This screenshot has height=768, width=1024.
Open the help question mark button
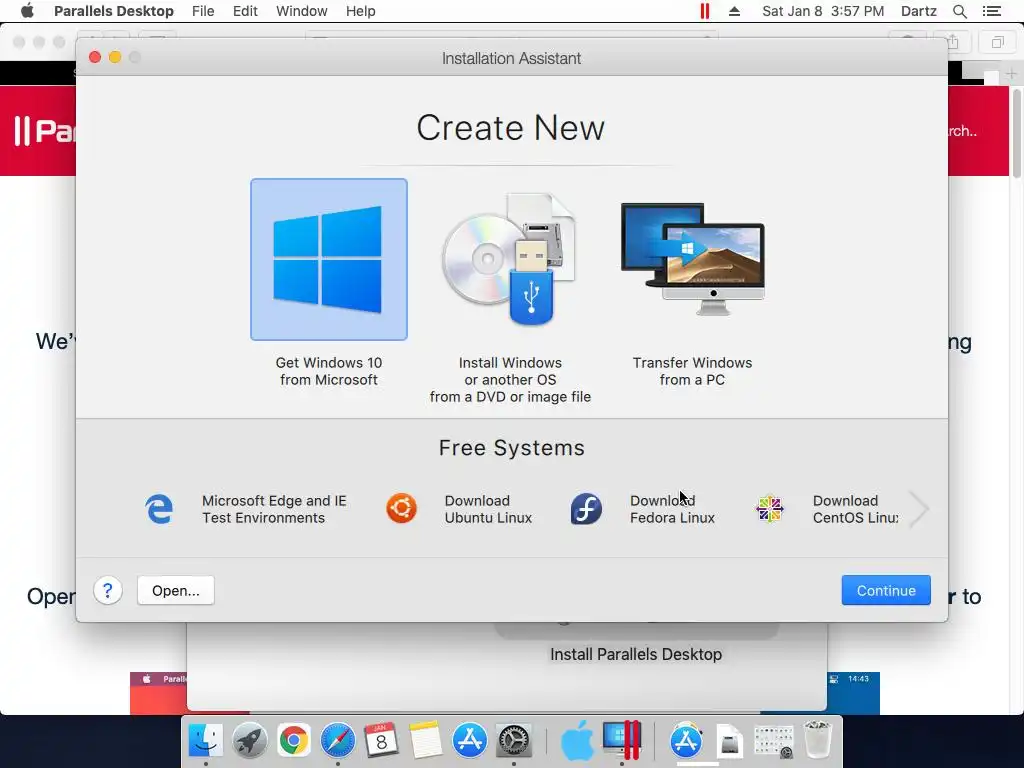point(108,590)
